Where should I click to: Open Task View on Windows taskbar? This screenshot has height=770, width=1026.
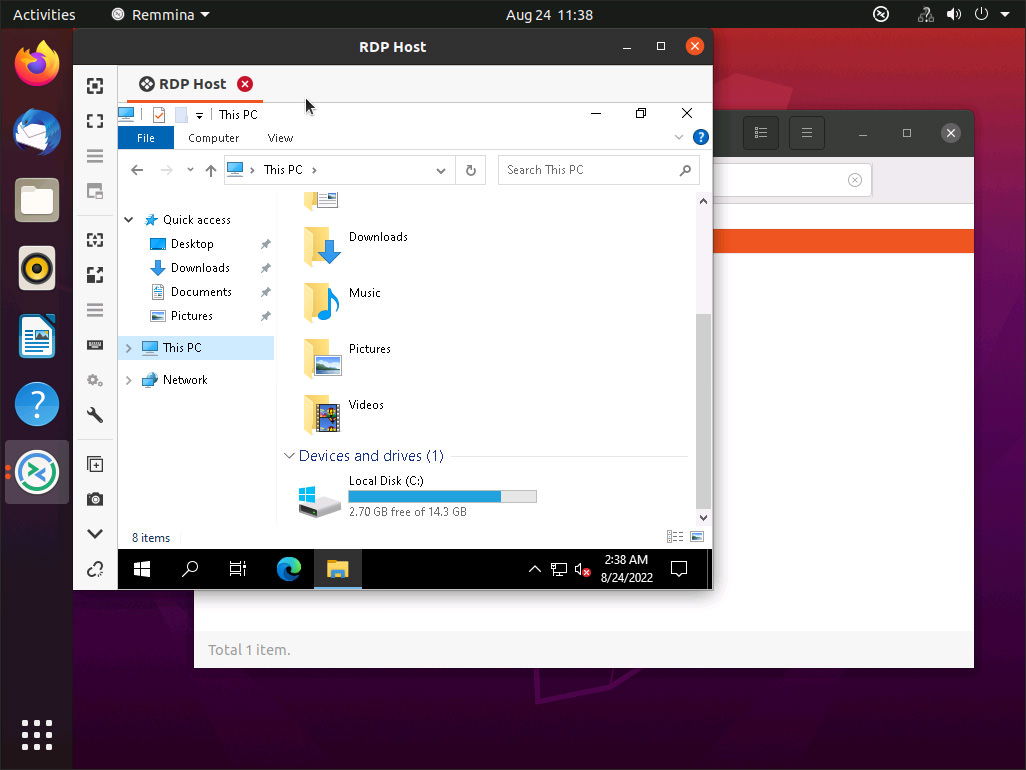coord(238,569)
